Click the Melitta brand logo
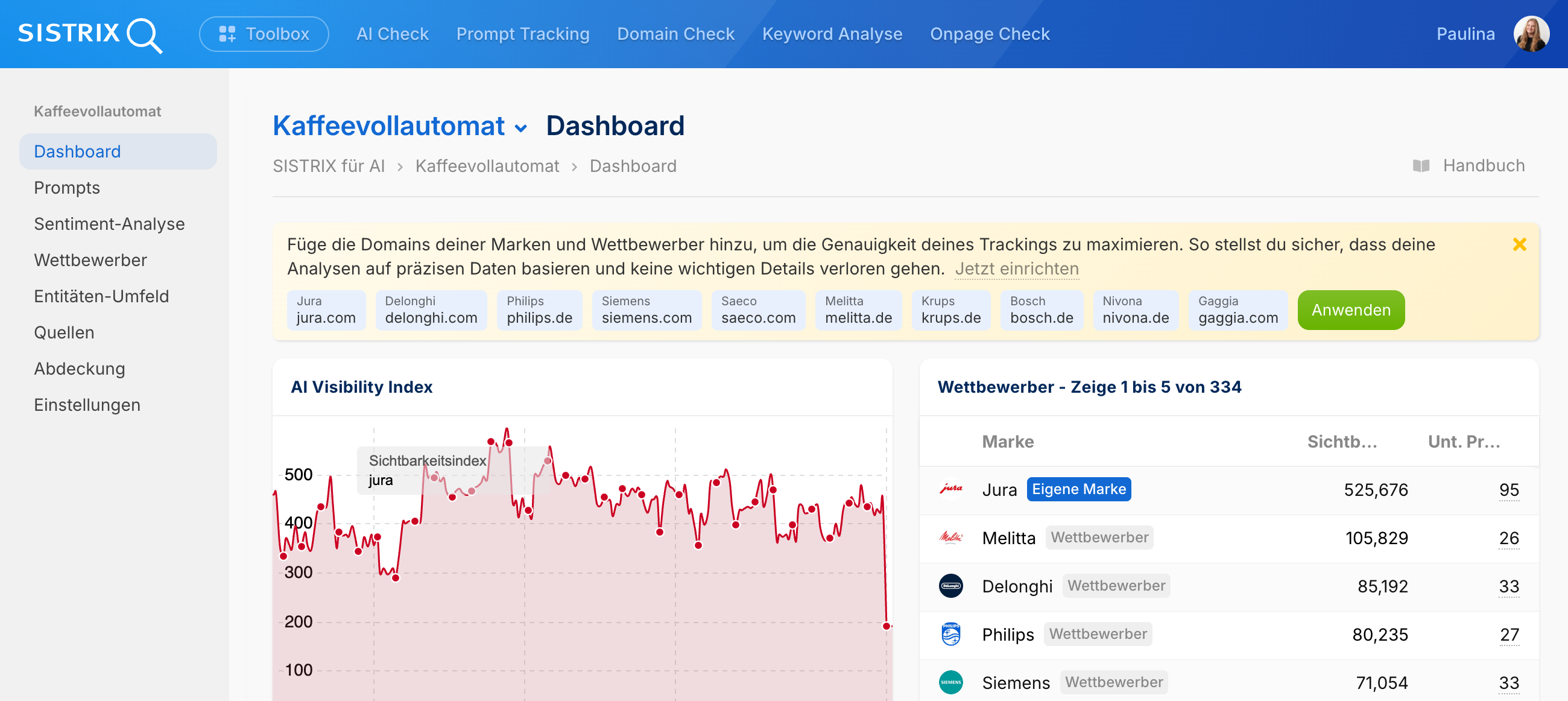This screenshot has height=701, width=1568. click(x=952, y=538)
